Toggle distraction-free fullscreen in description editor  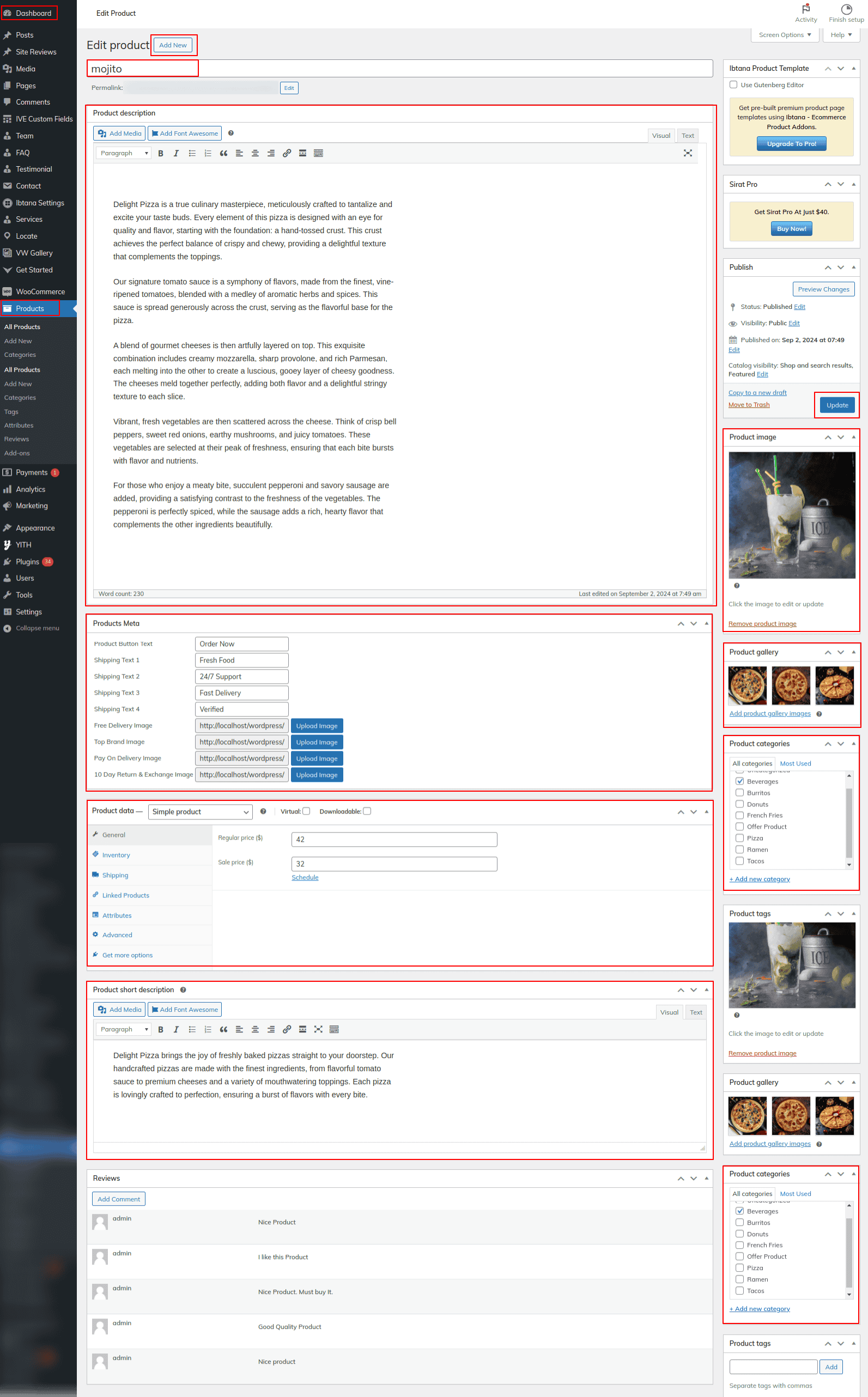(x=687, y=153)
